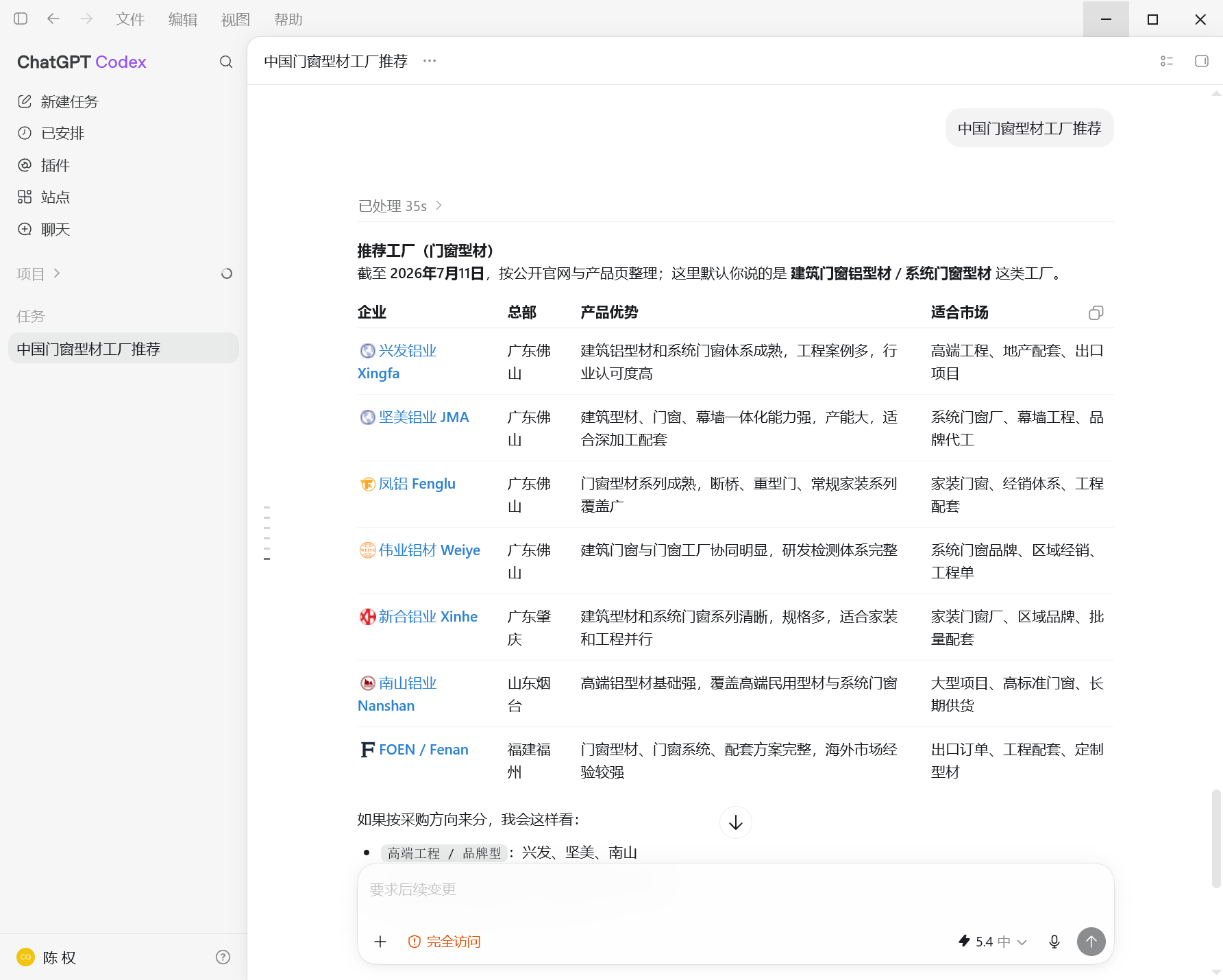Open the help question-mark icon

[223, 957]
